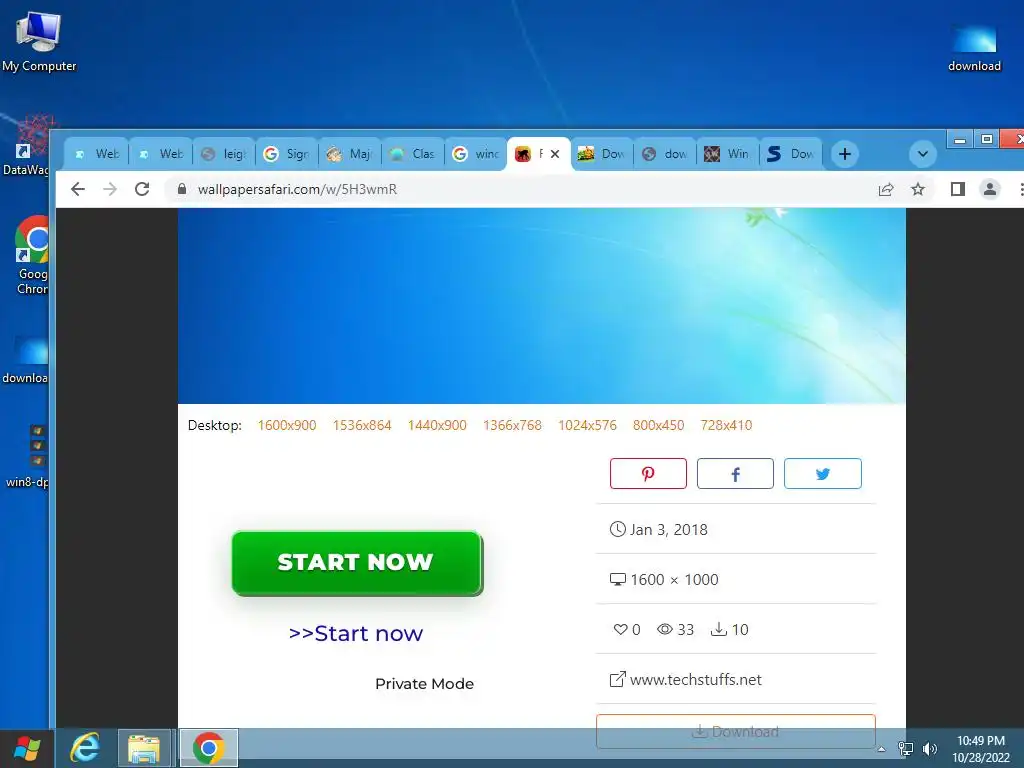Switch to the 'leig' tab

[224, 154]
